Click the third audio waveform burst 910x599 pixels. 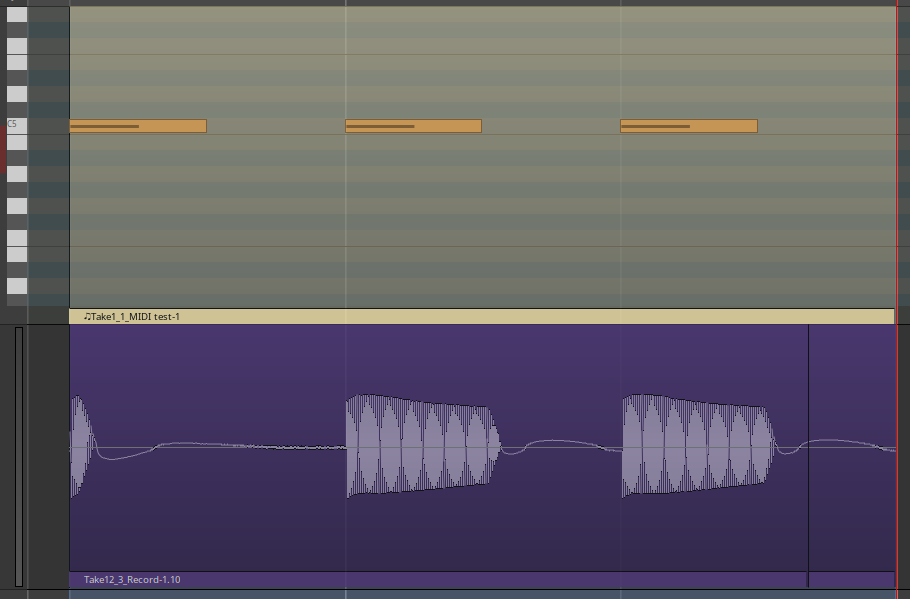(x=697, y=446)
